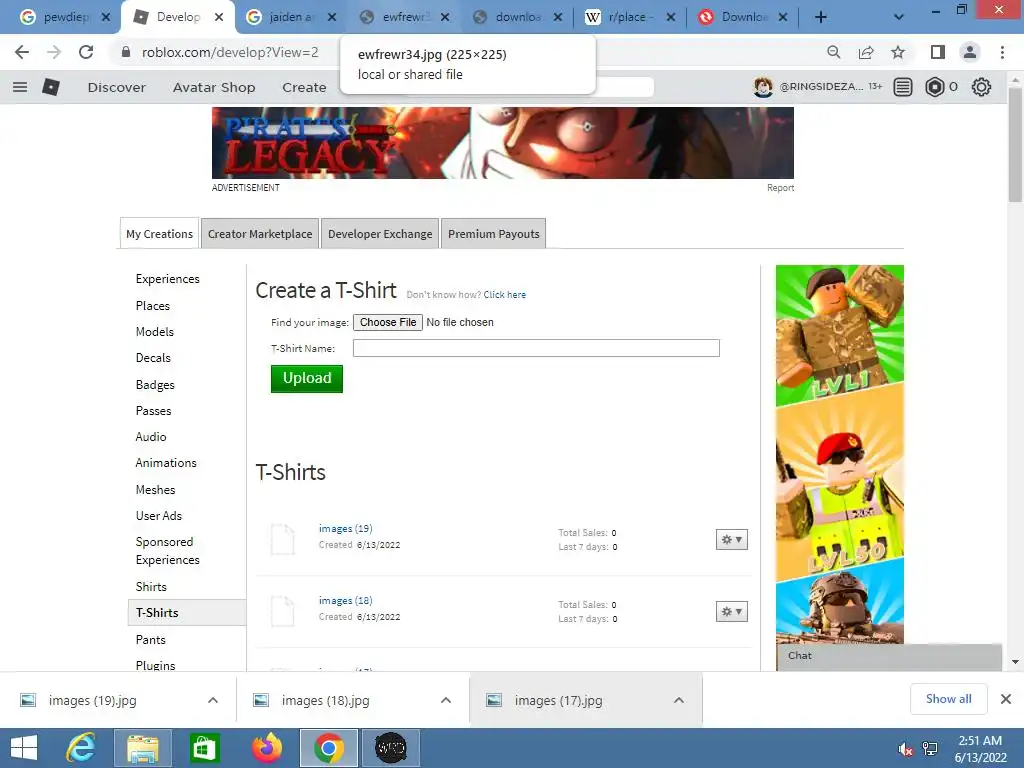Open the browser side panel icon

[x=938, y=52]
